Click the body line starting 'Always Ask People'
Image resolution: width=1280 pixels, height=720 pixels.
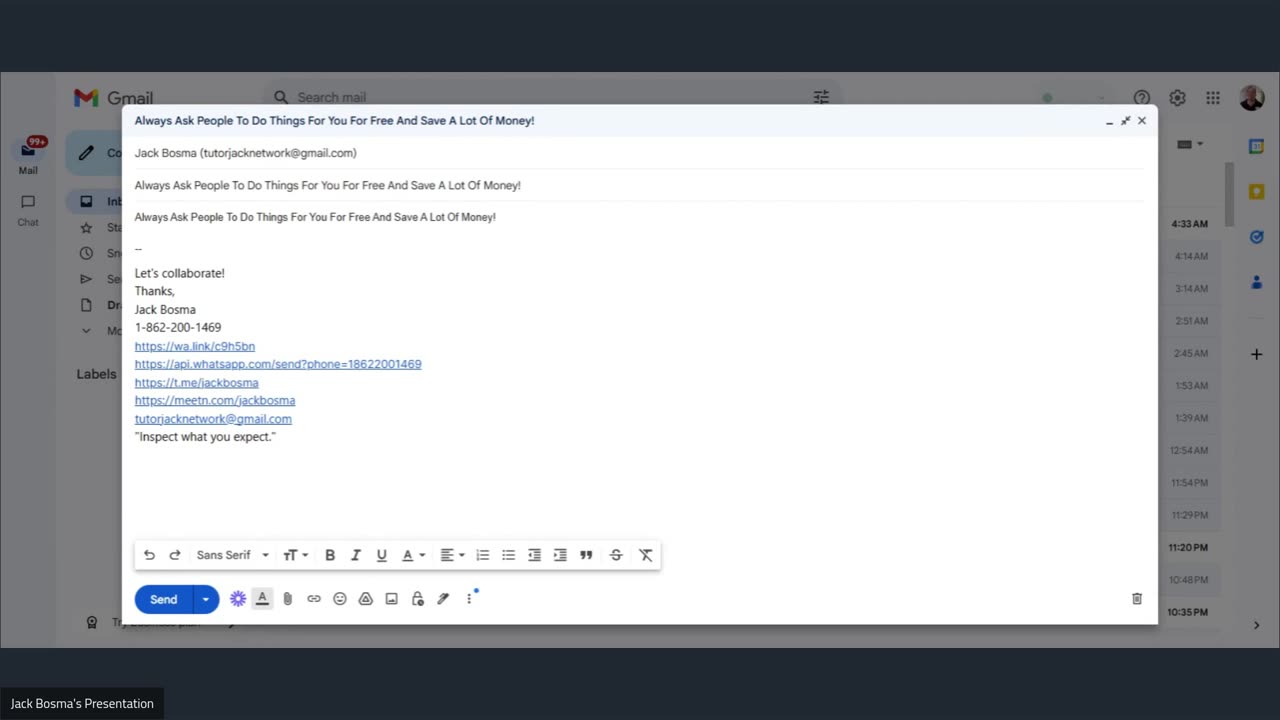coord(315,217)
